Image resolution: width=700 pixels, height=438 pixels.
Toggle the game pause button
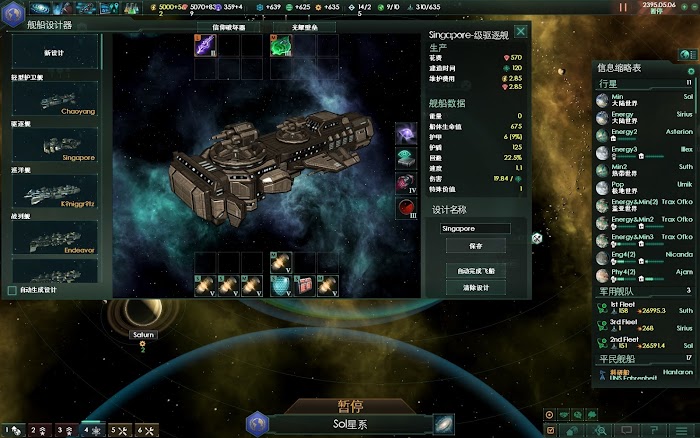623,7
